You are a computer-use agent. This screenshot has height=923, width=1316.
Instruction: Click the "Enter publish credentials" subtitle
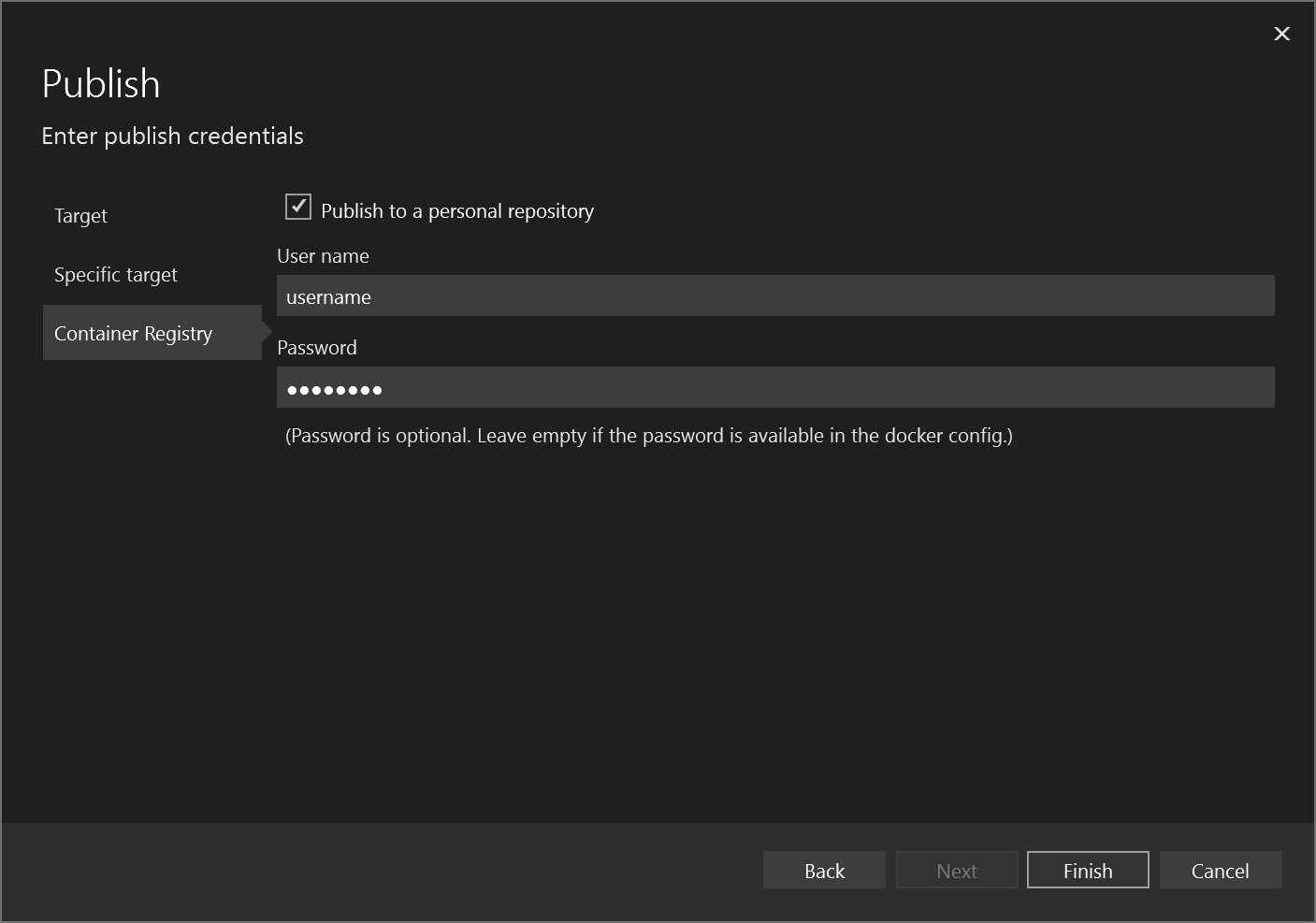pyautogui.click(x=172, y=136)
